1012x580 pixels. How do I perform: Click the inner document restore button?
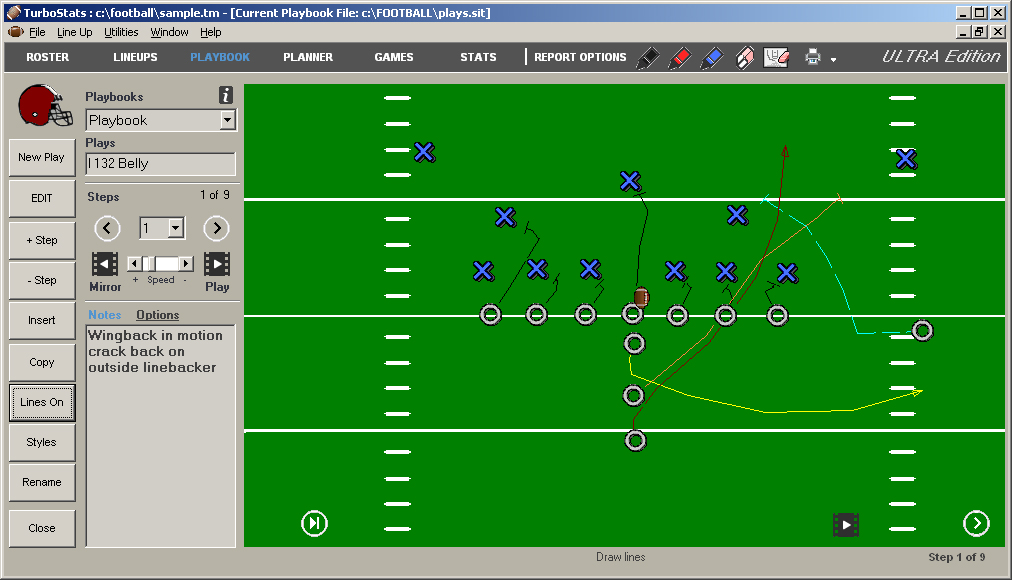[x=980, y=32]
